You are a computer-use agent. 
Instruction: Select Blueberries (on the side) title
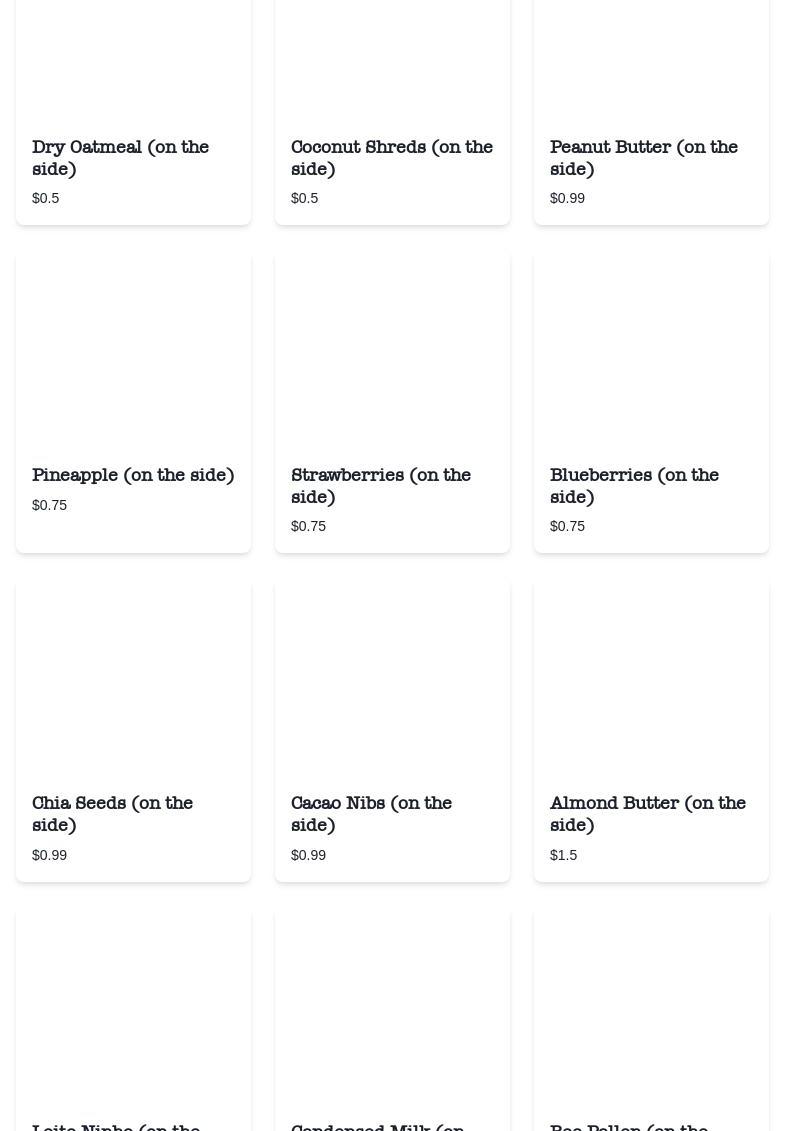coord(634,486)
